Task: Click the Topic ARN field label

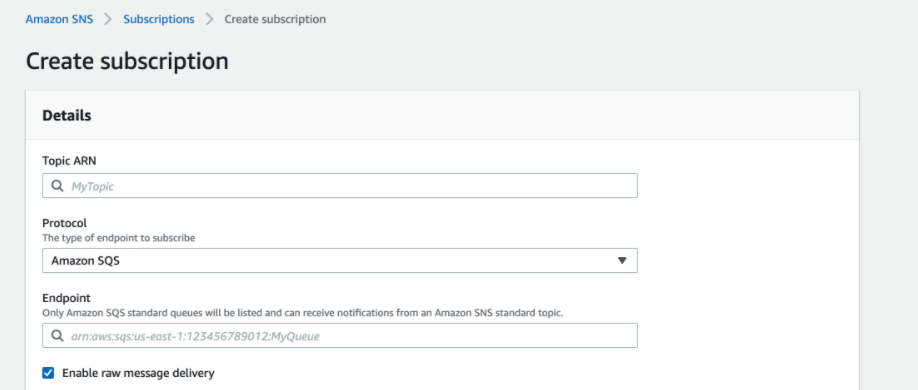Action: point(69,160)
